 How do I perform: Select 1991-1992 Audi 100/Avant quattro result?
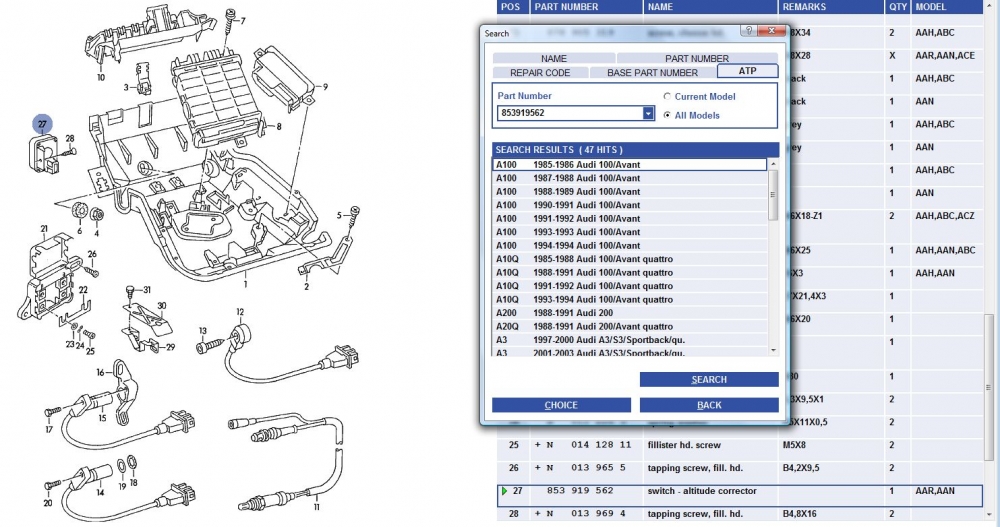[630, 286]
